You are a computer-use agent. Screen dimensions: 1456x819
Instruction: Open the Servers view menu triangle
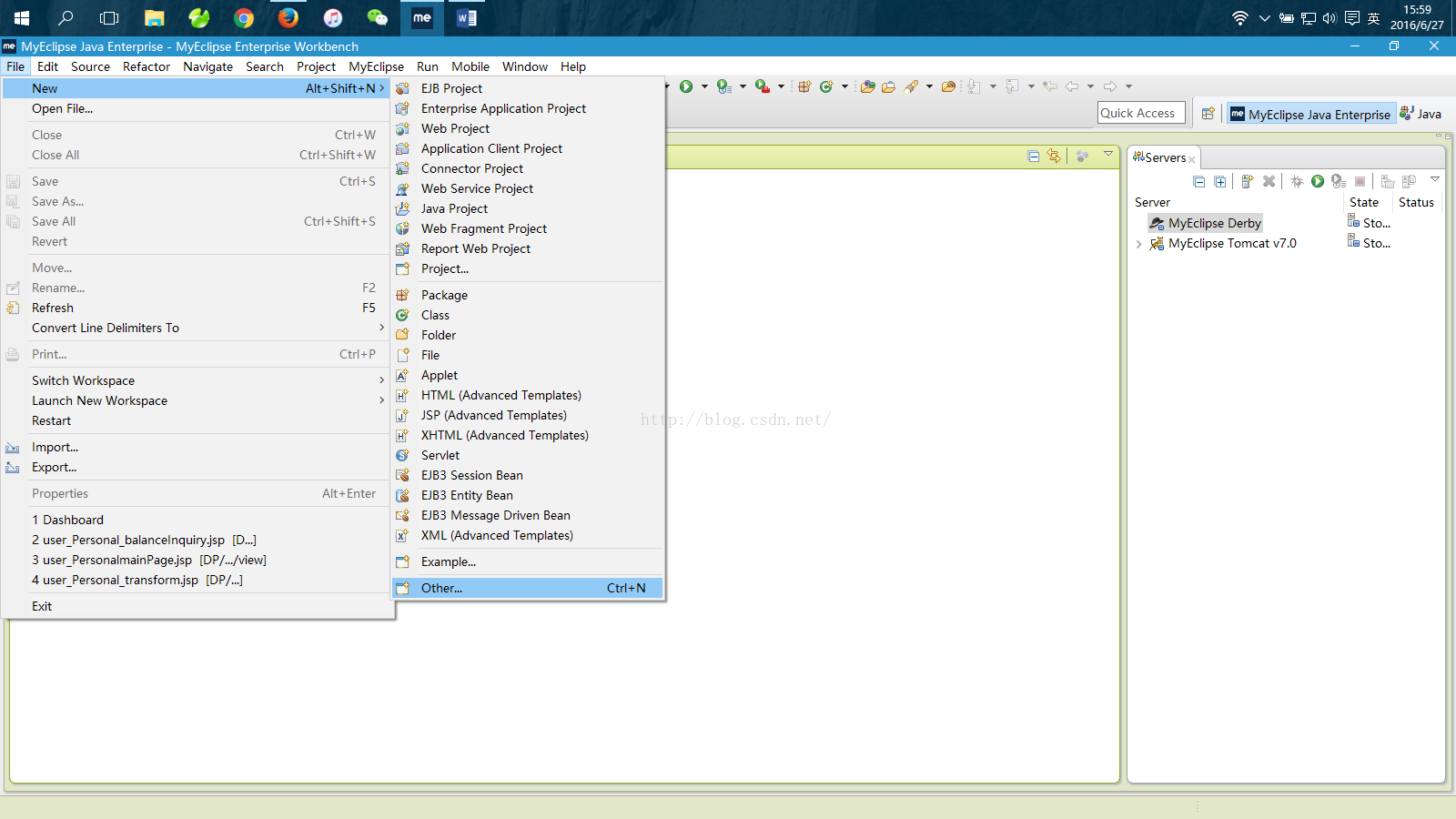1435,179
